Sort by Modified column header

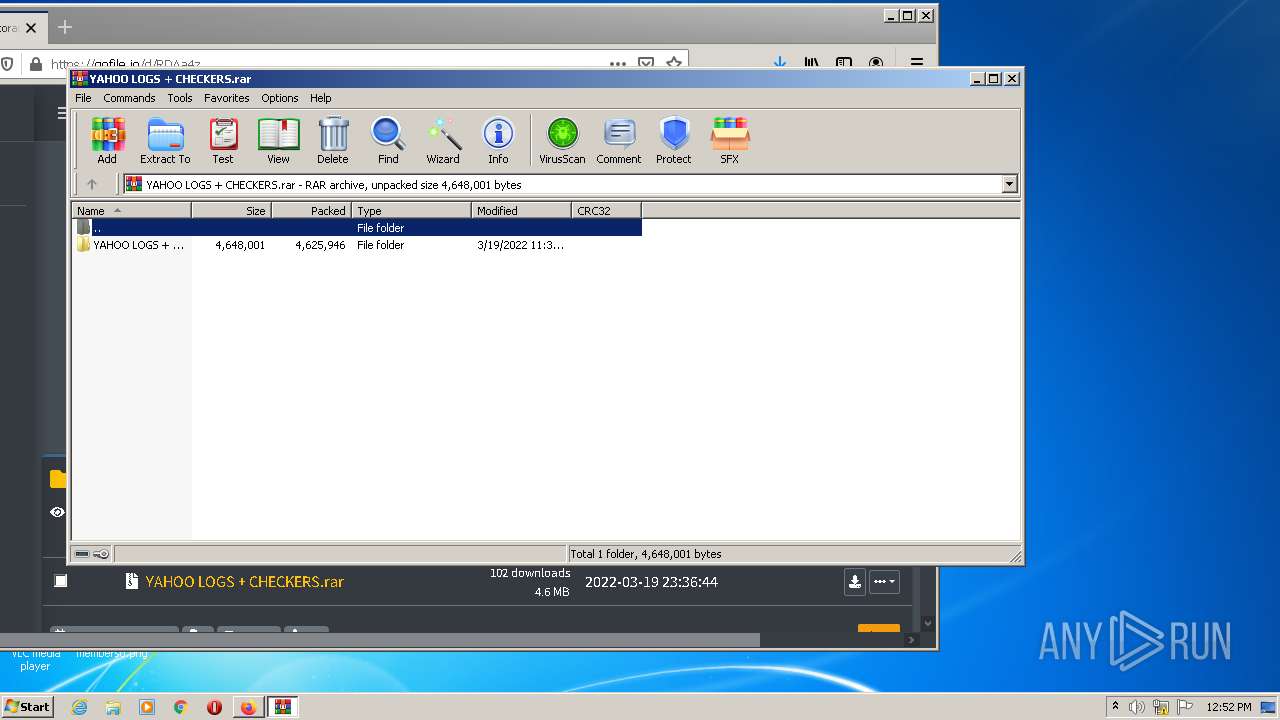(x=521, y=211)
